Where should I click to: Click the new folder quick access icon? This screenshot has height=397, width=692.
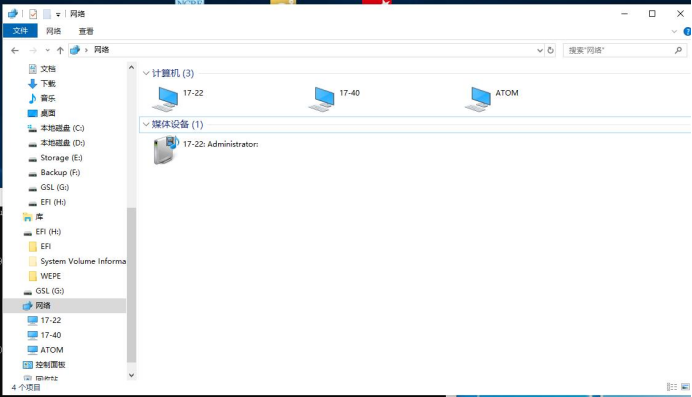pos(47,14)
